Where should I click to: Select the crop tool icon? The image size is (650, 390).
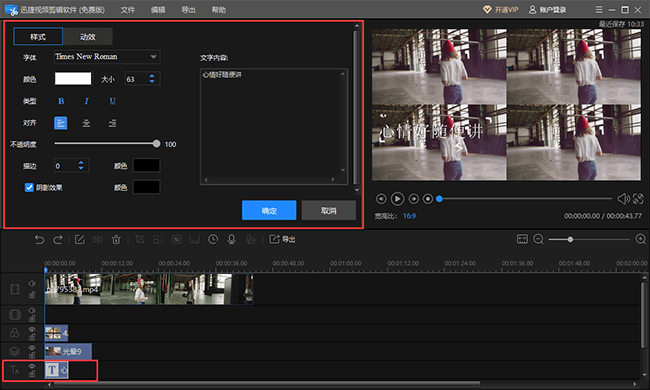point(140,240)
